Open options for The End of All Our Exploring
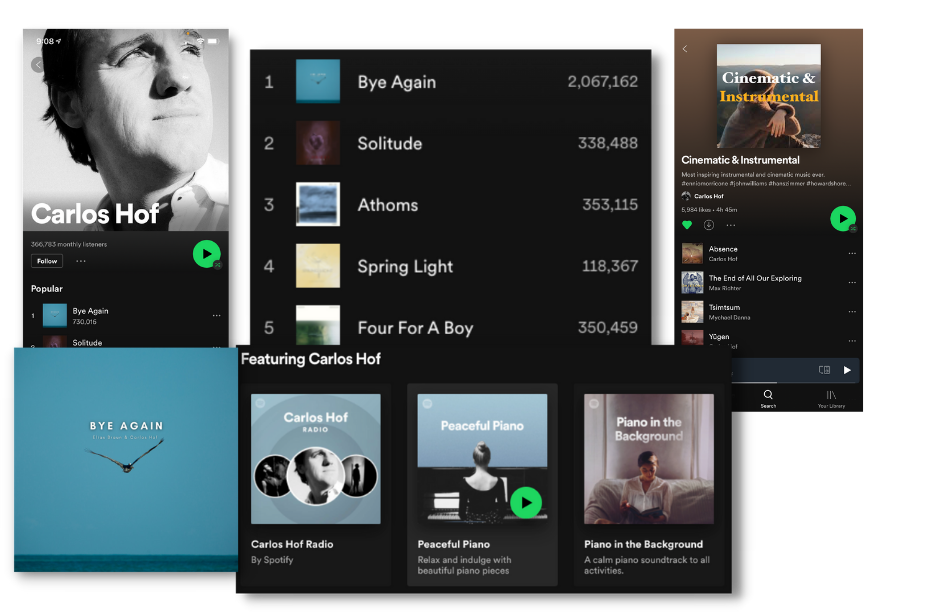Viewport: 940px width, 612px height. coord(852,283)
